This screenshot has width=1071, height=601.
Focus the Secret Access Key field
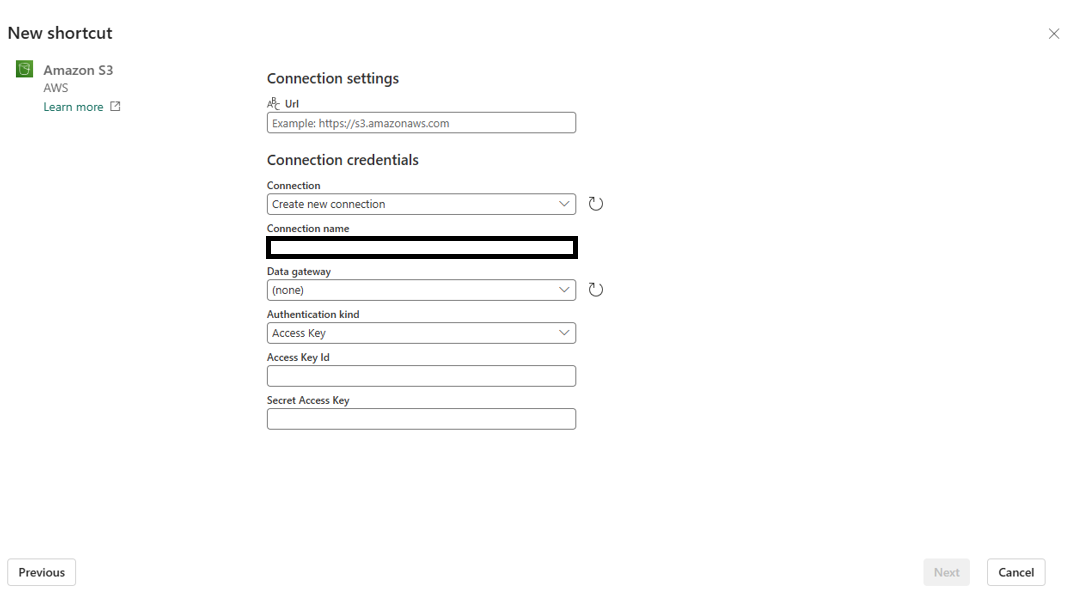click(421, 419)
